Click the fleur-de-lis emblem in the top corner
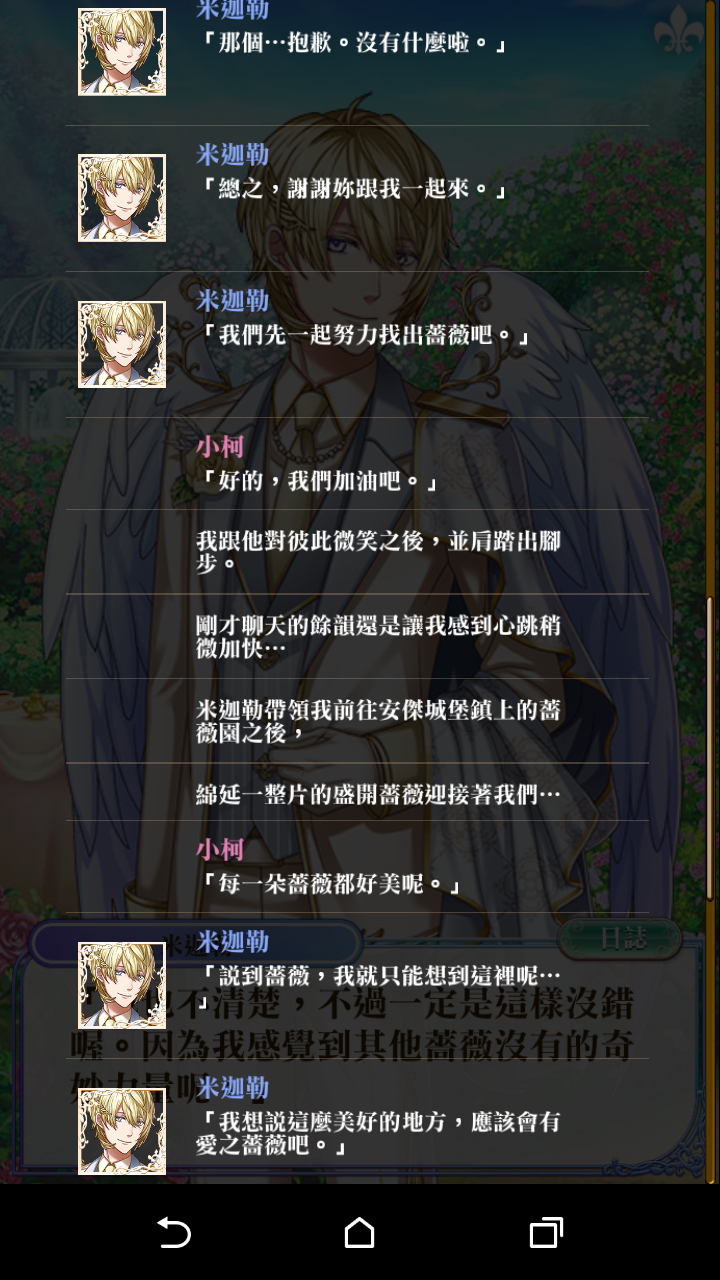 point(678,27)
